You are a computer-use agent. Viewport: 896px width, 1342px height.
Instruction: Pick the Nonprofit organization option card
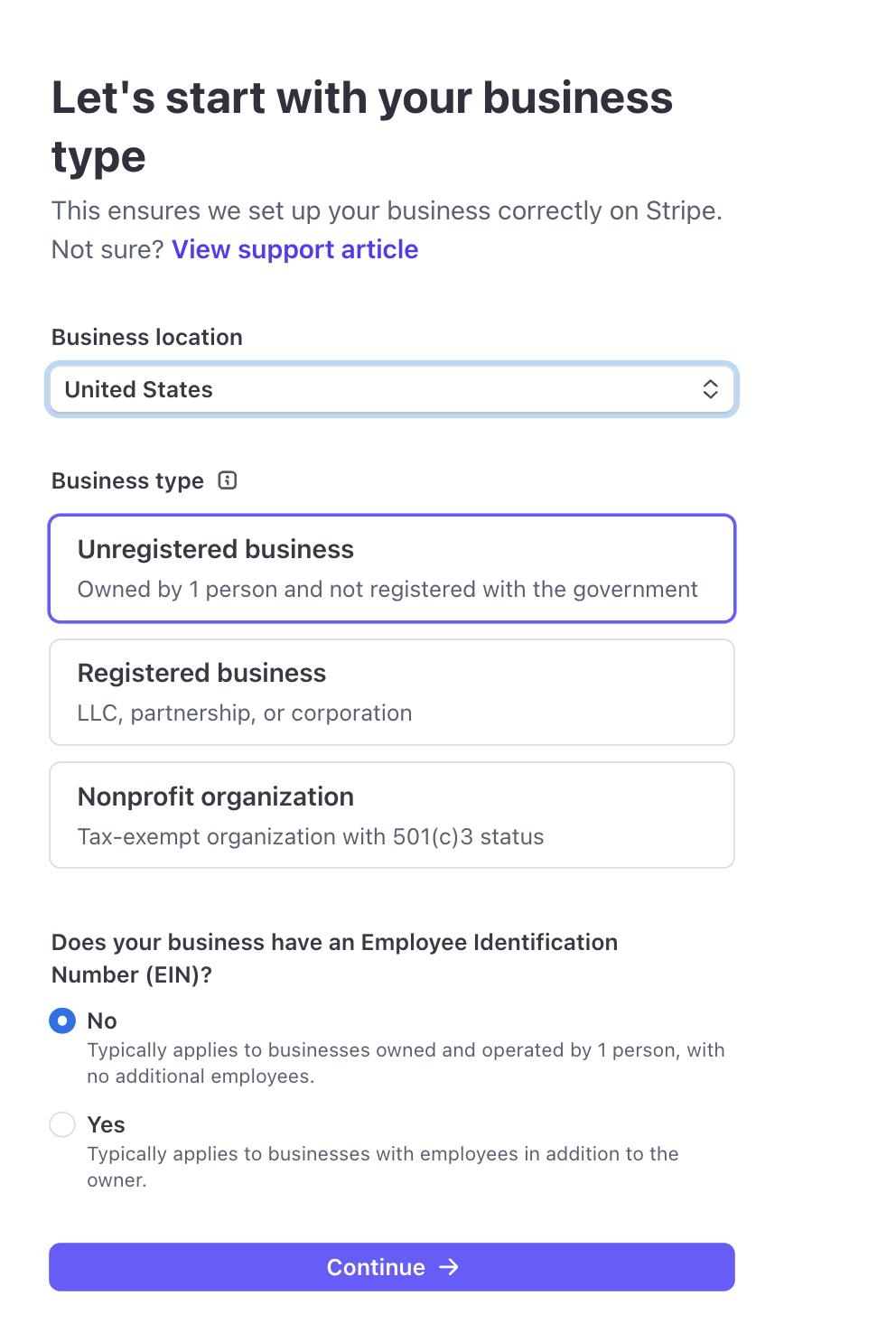[x=392, y=815]
